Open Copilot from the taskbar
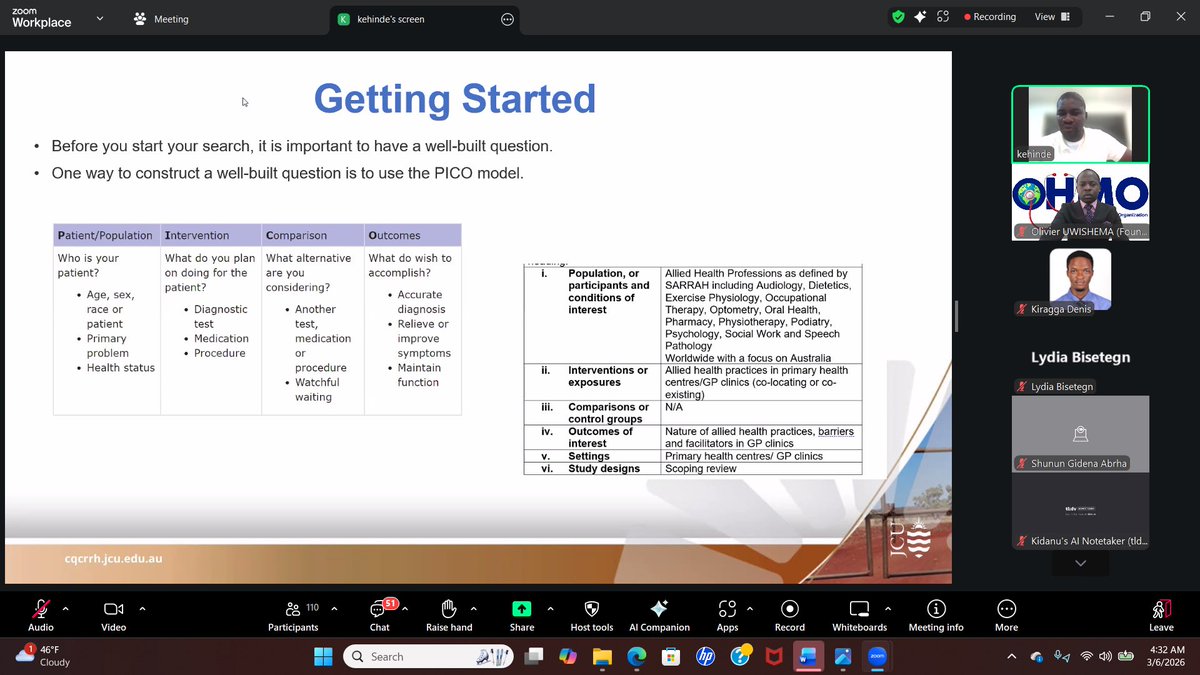 [x=568, y=656]
